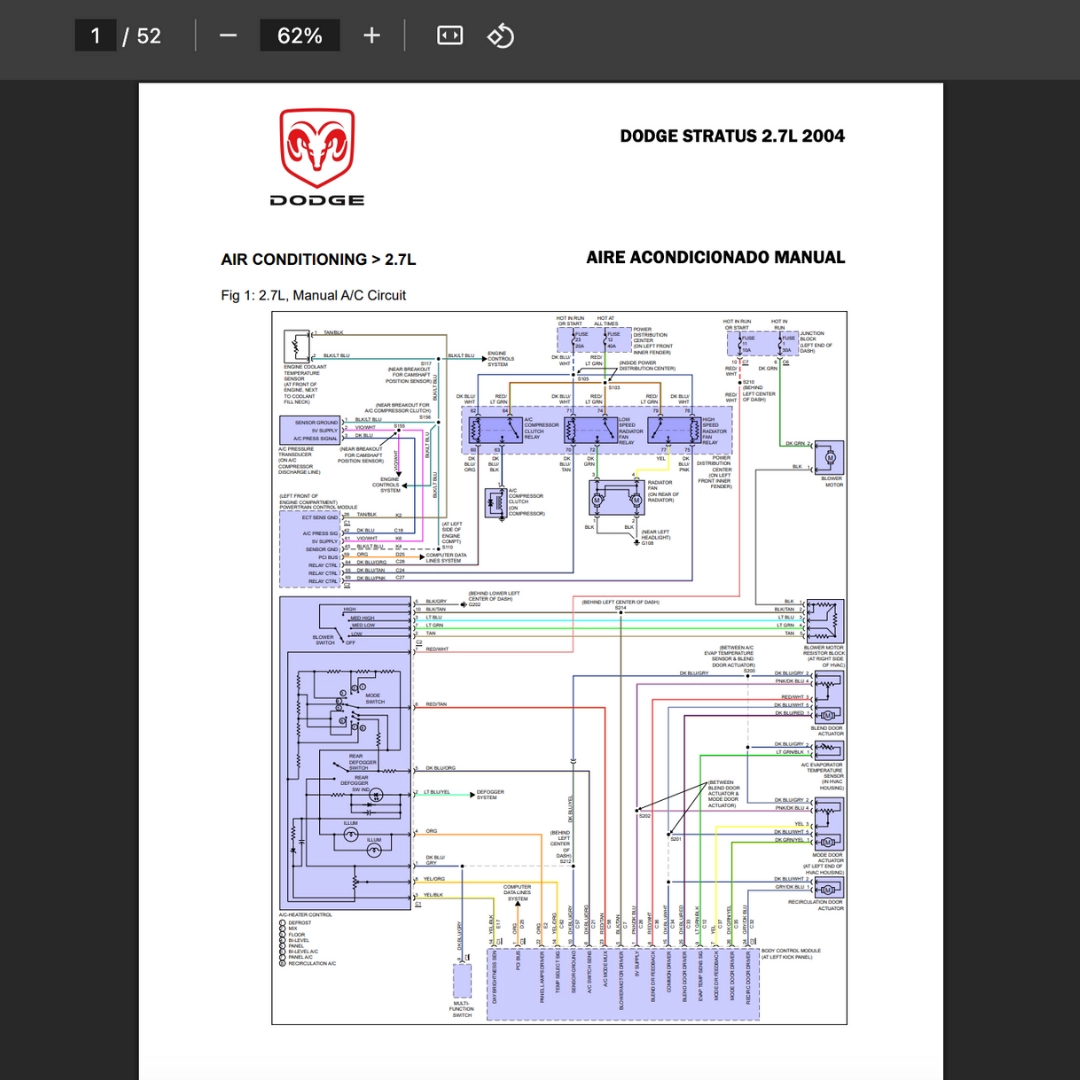The height and width of the screenshot is (1080, 1080).
Task: Click the Blower Motor symbol in diagram
Action: click(x=829, y=457)
